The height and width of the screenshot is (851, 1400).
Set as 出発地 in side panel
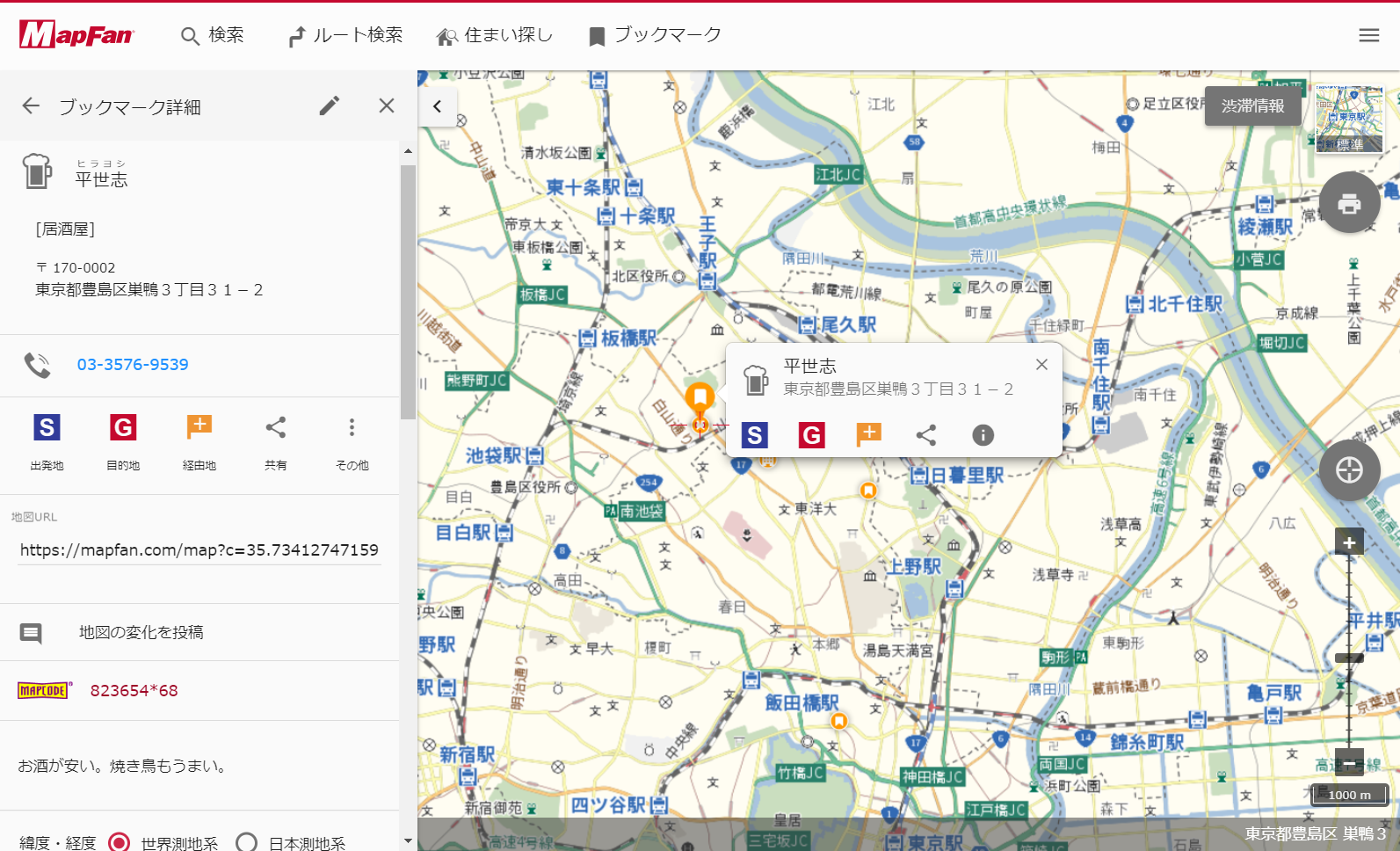pyautogui.click(x=47, y=442)
